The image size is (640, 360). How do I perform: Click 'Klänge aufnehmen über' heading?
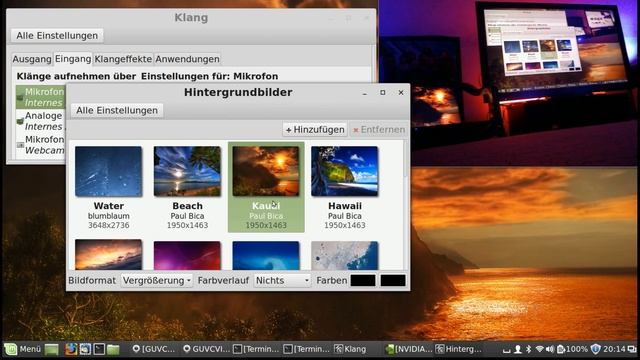(x=76, y=76)
